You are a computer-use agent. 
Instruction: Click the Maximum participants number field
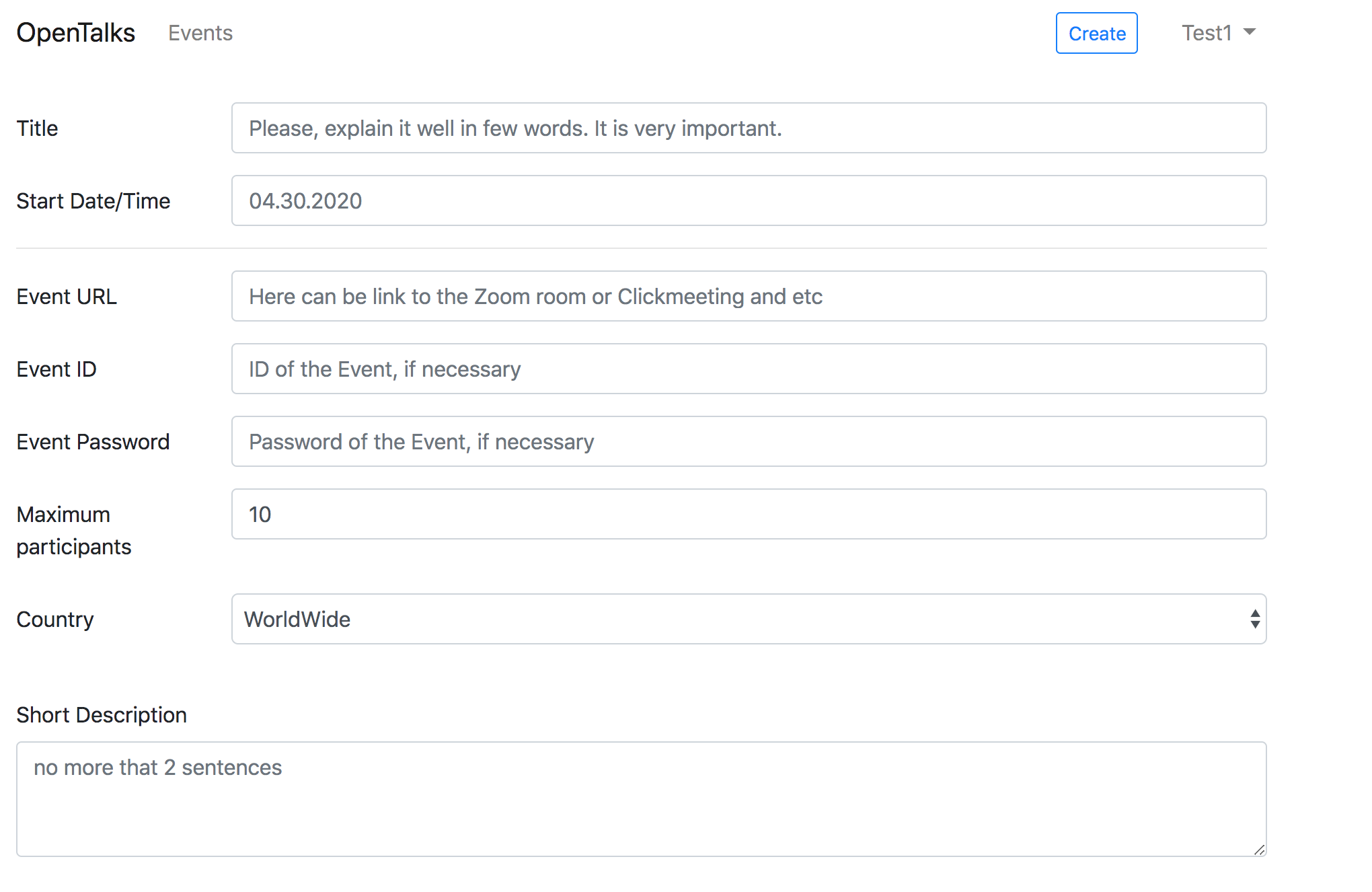749,514
